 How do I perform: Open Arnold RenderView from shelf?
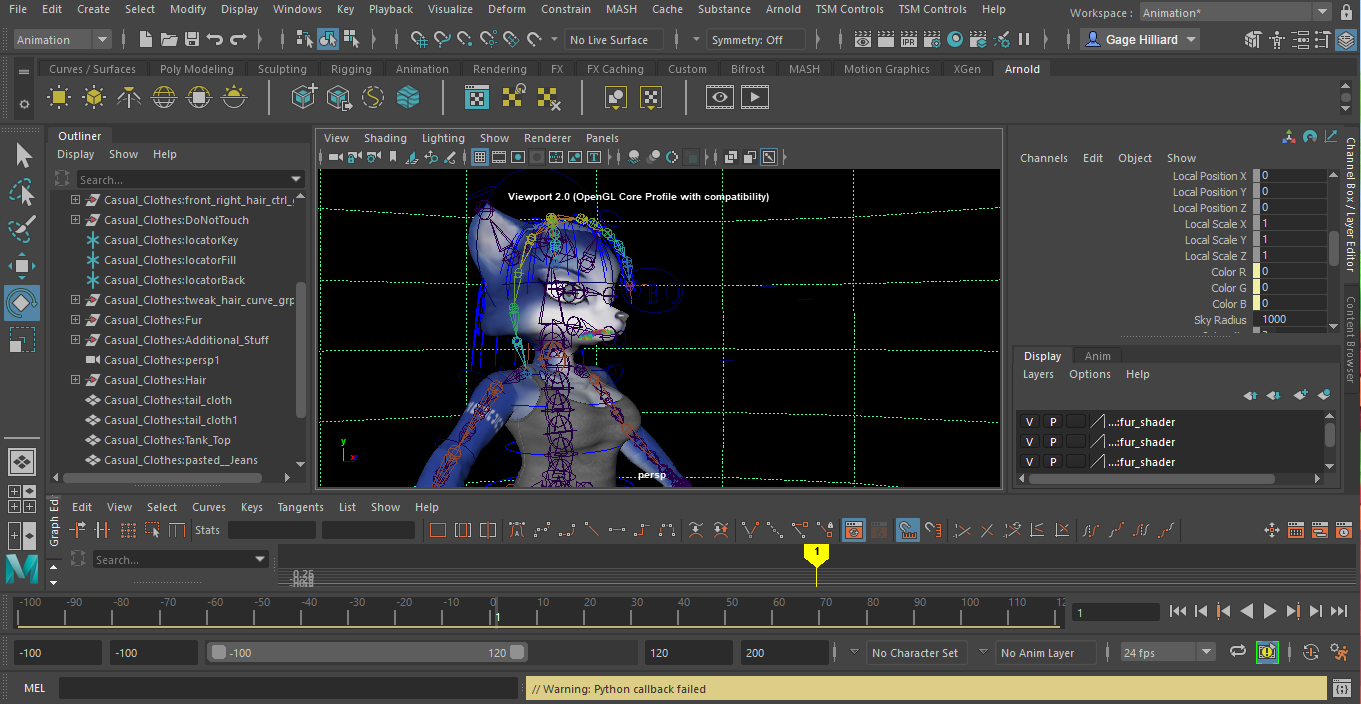point(721,97)
